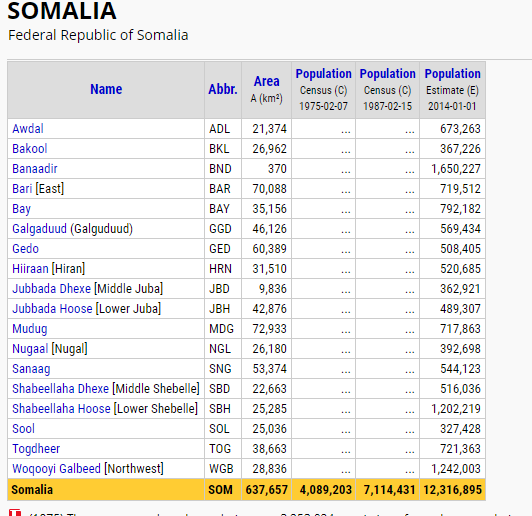This screenshot has height=516, width=532.
Task: Click the WGB abbreviation cell
Action: pos(221,469)
